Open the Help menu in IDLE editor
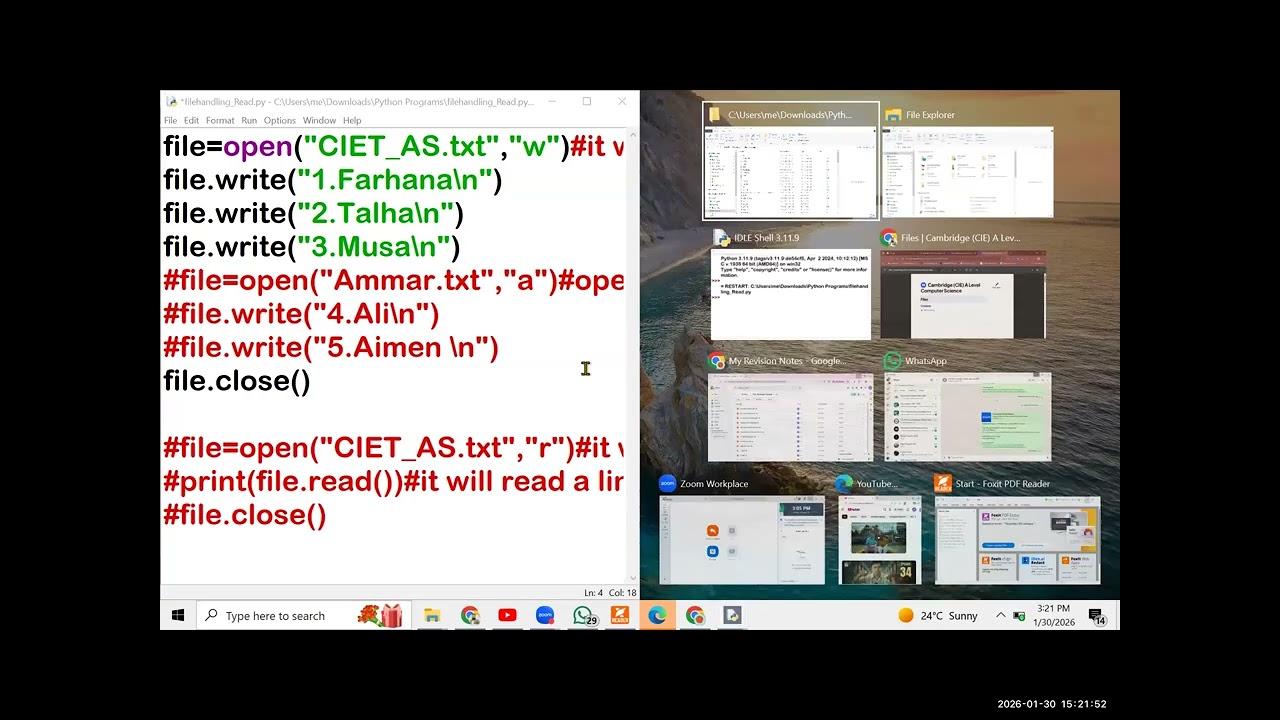The width and height of the screenshot is (1280, 720). pos(352,120)
